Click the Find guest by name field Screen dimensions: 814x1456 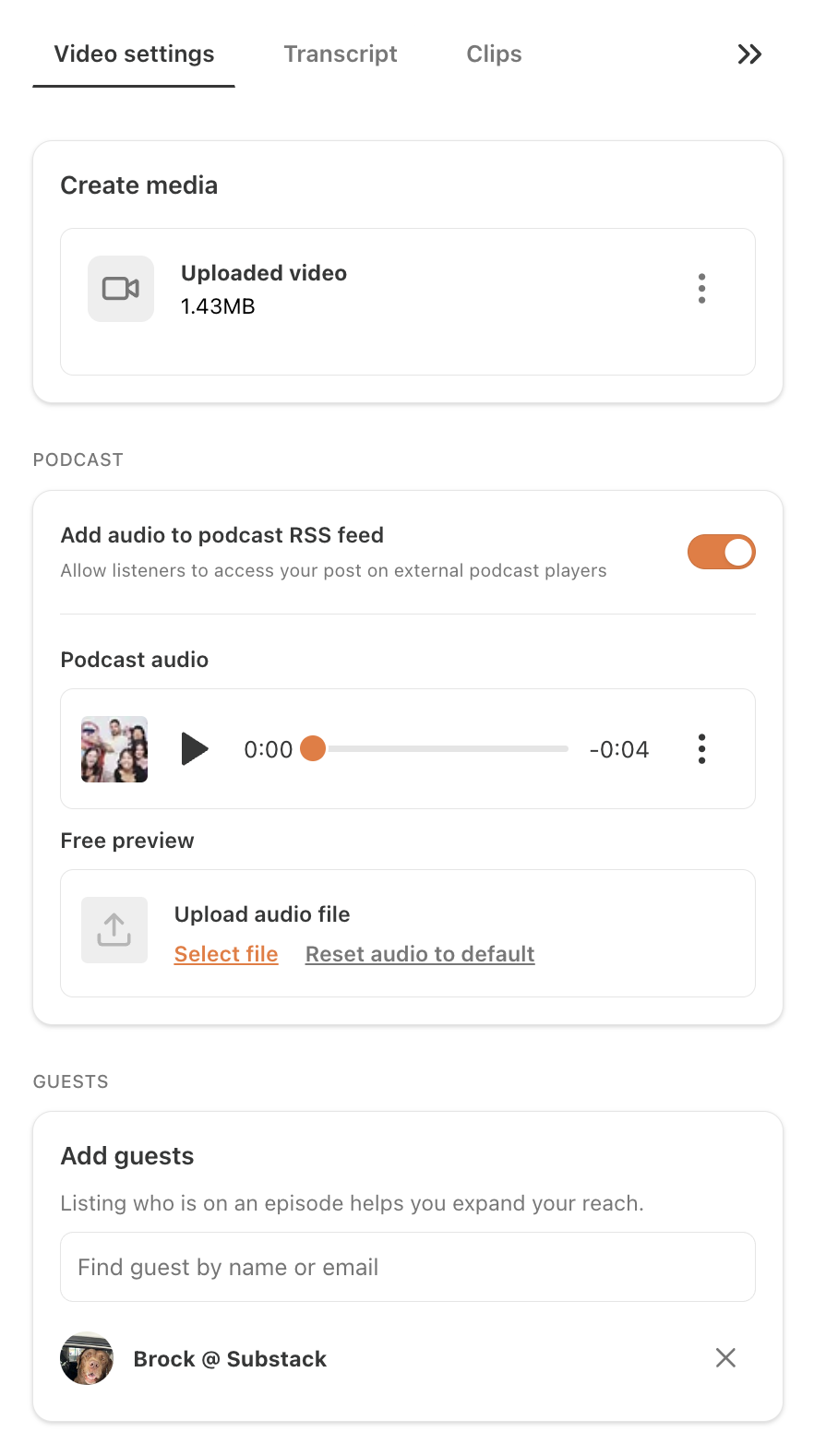(408, 1267)
